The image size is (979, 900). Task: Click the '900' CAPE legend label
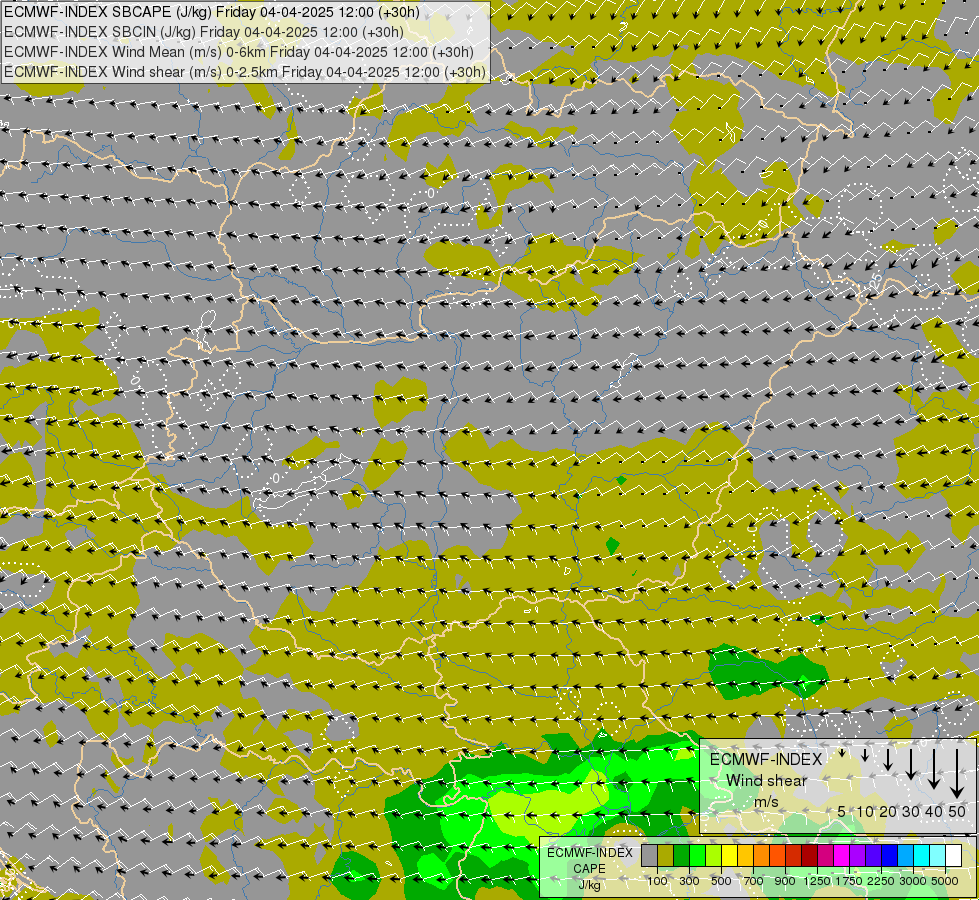coord(785,881)
